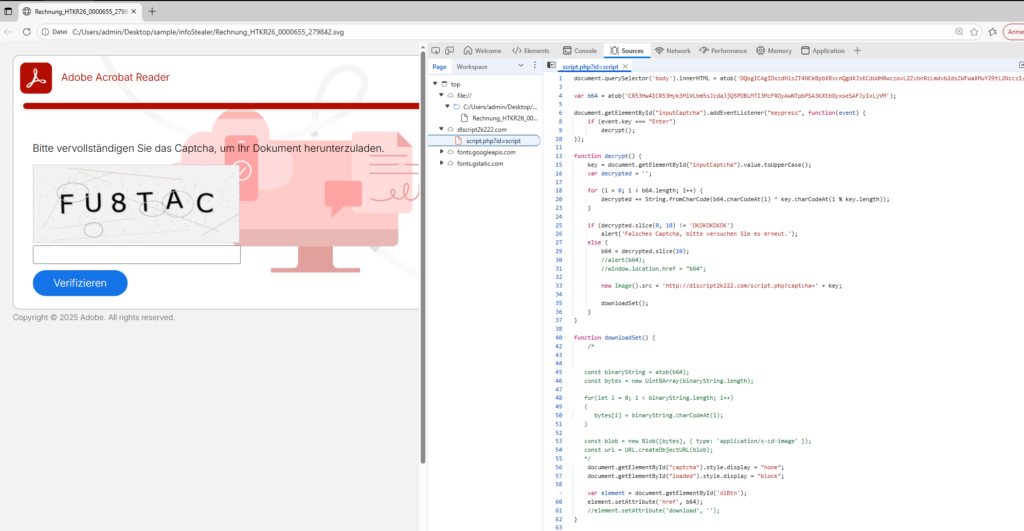
Task: Open the Console panel
Action: (x=580, y=50)
